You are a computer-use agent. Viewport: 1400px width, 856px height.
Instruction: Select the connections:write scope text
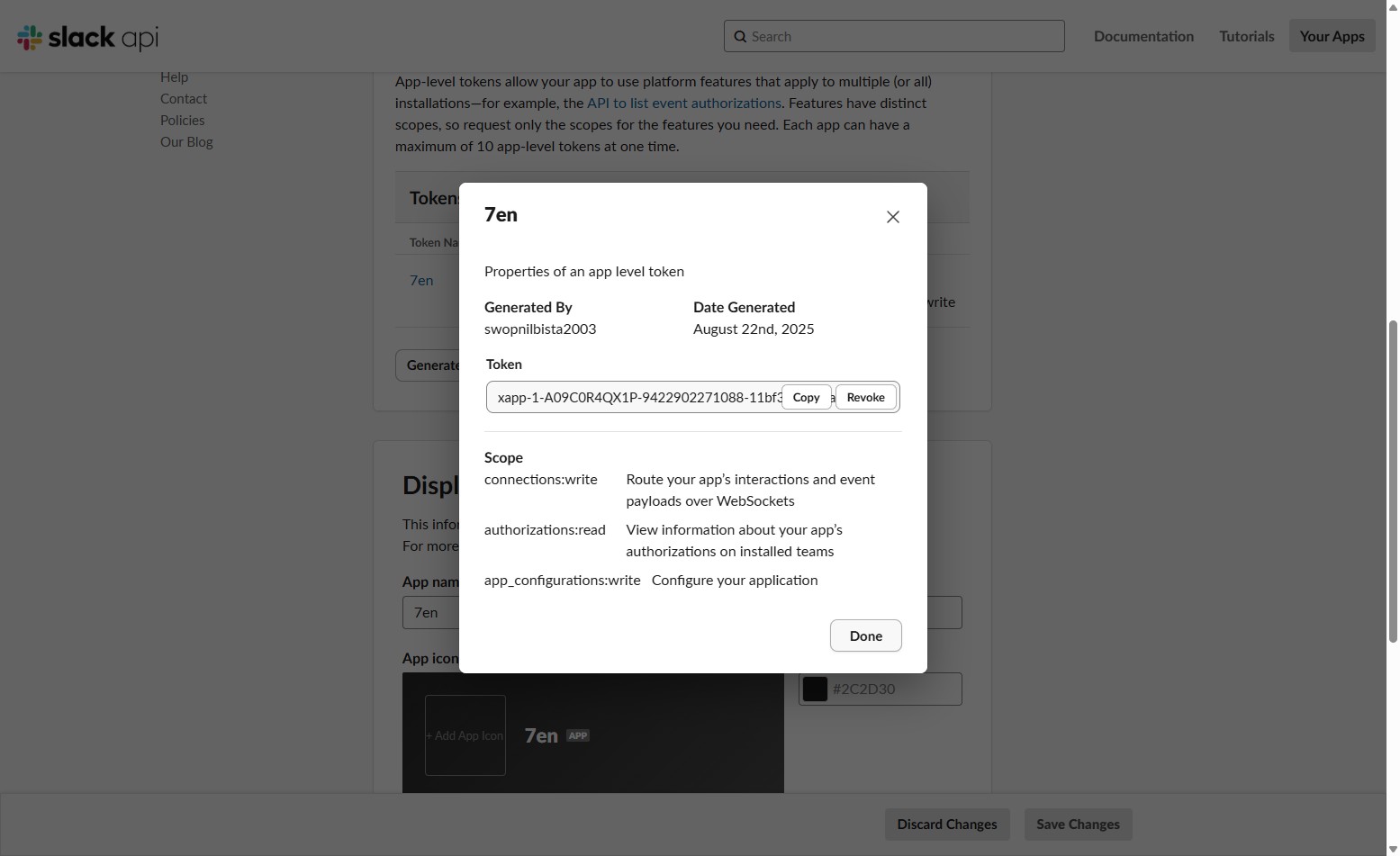click(x=541, y=480)
